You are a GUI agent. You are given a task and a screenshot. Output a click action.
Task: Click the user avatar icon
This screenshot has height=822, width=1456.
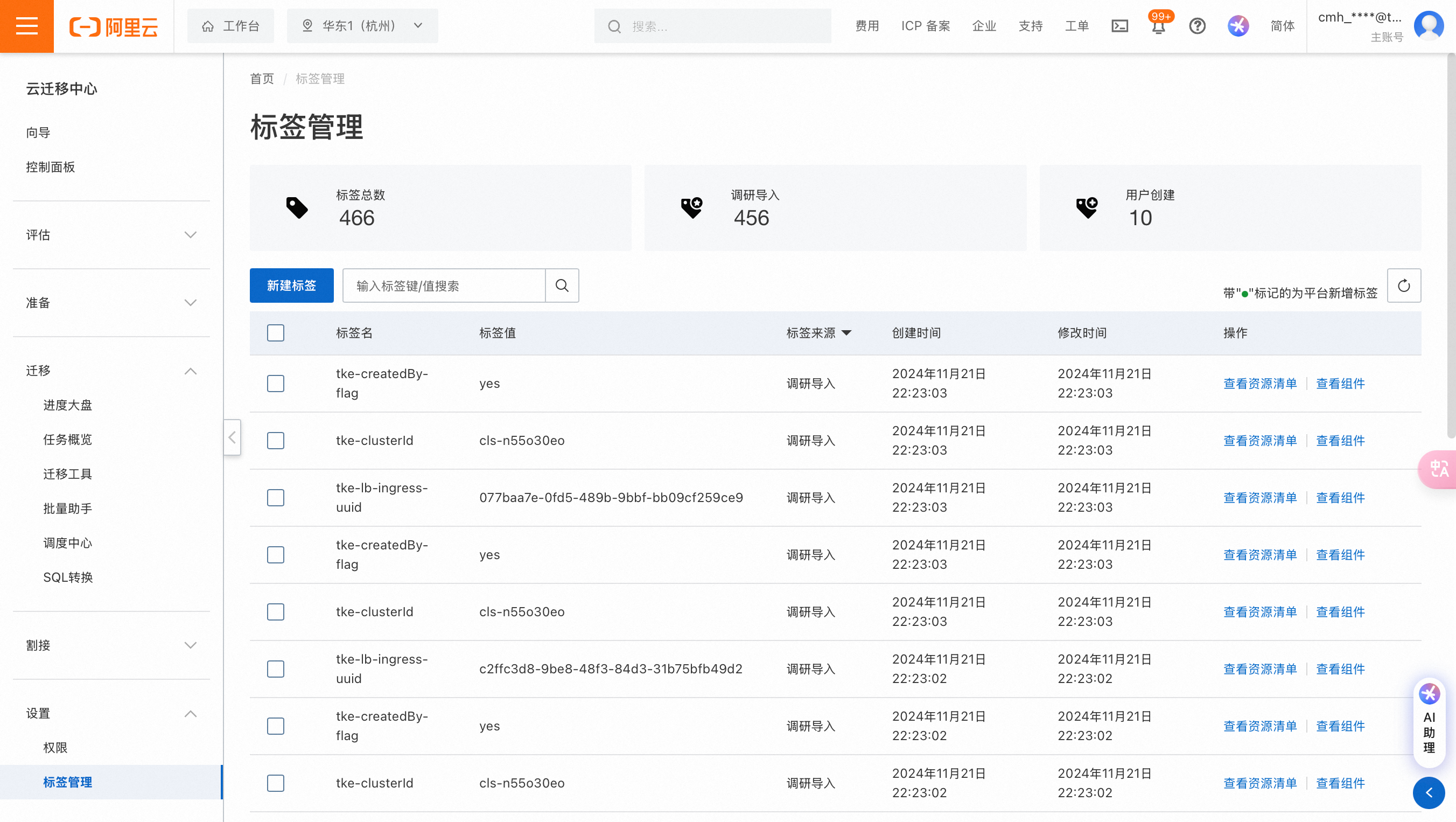tap(1429, 26)
